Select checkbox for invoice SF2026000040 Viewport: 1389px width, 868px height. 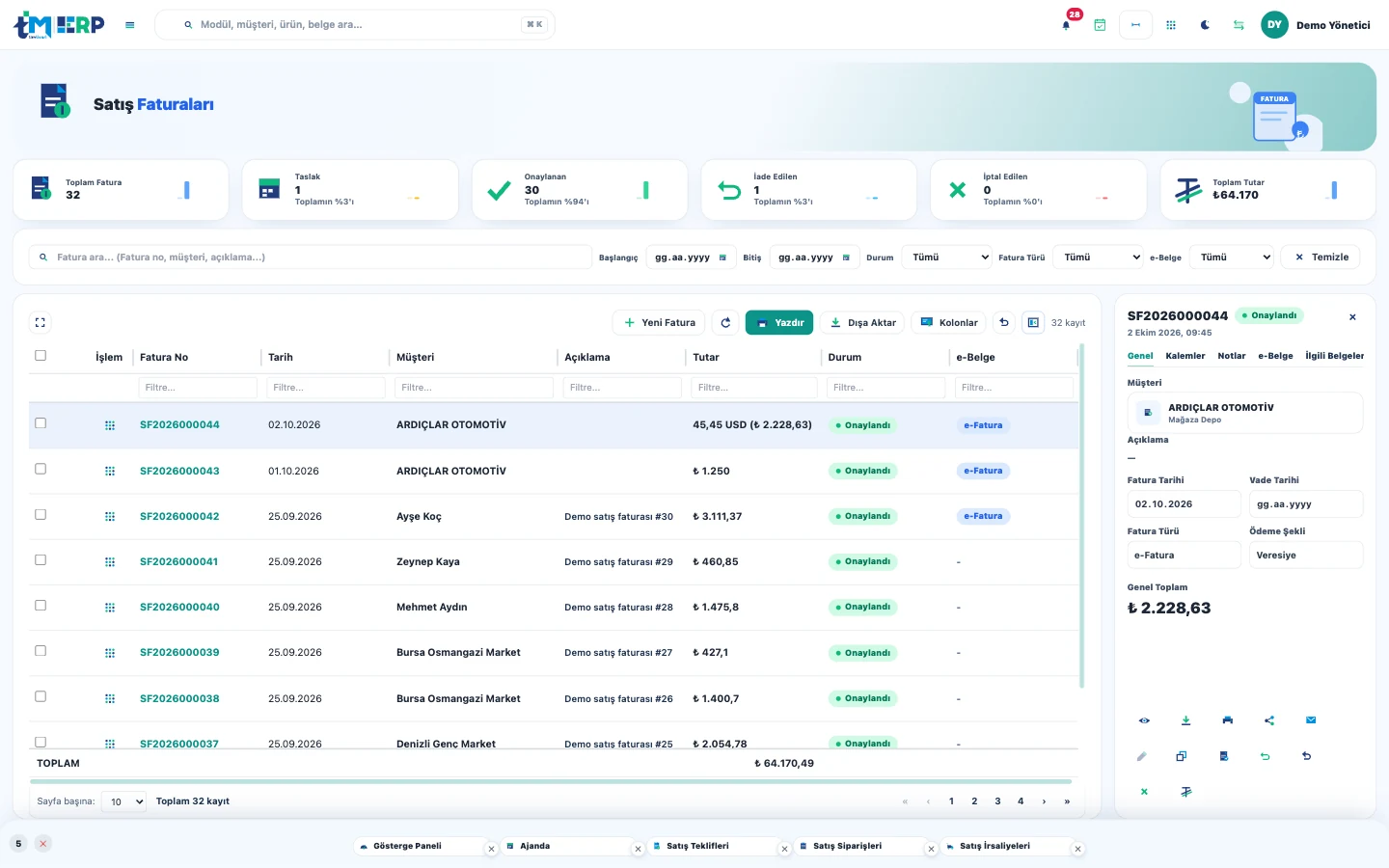click(41, 606)
